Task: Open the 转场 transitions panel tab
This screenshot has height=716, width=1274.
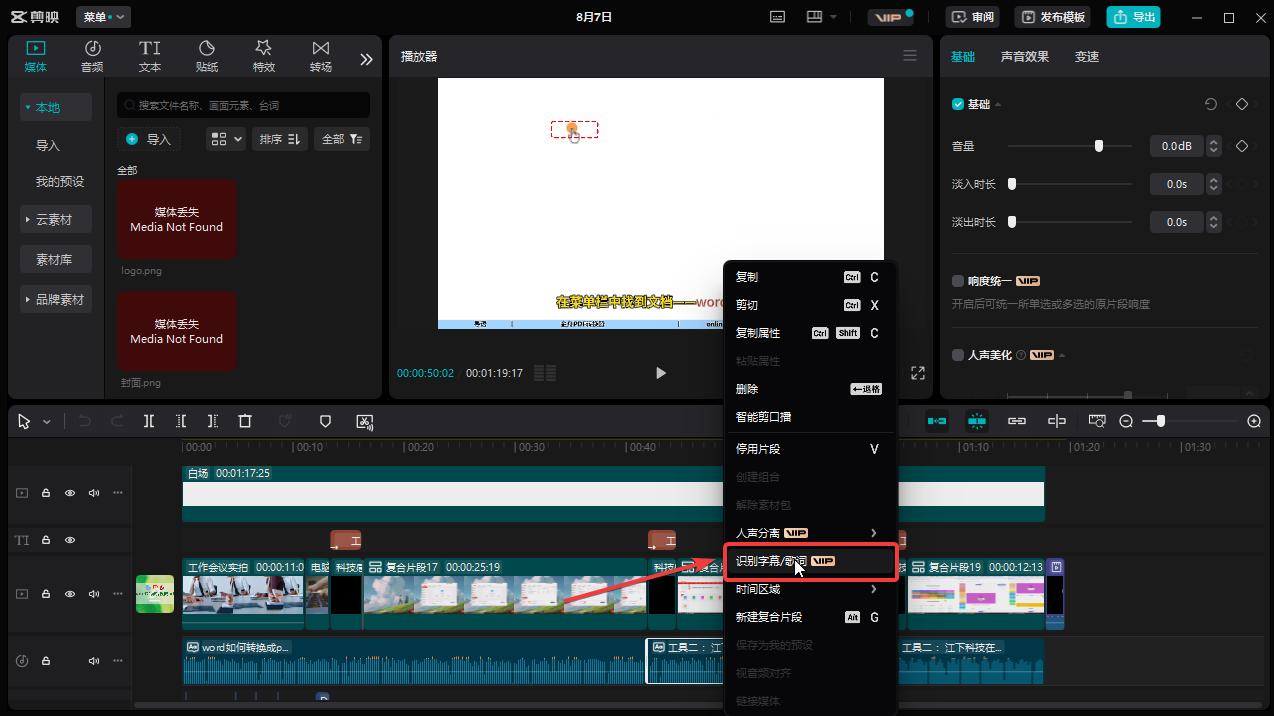Action: [x=321, y=56]
